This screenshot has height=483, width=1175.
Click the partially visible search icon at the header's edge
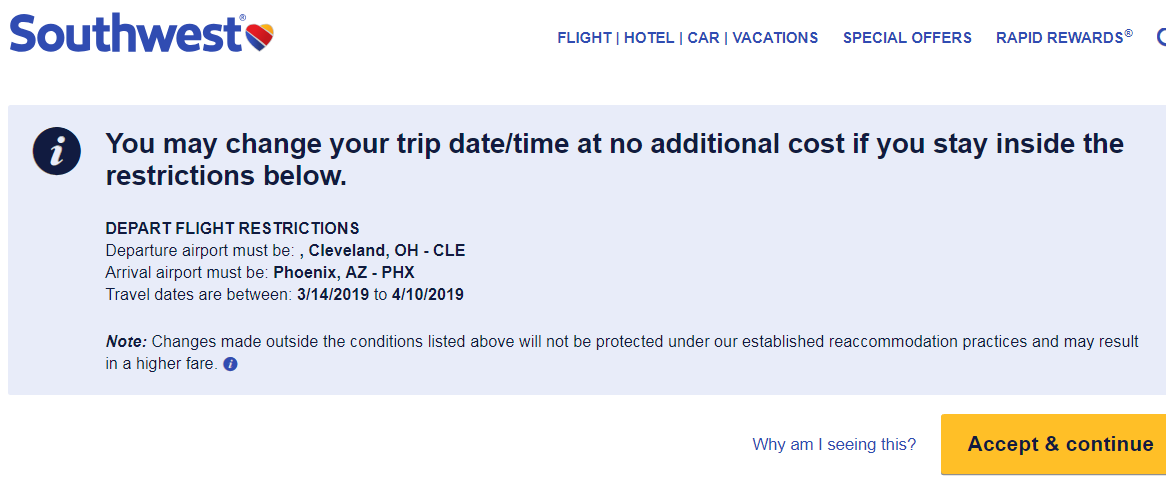1166,38
